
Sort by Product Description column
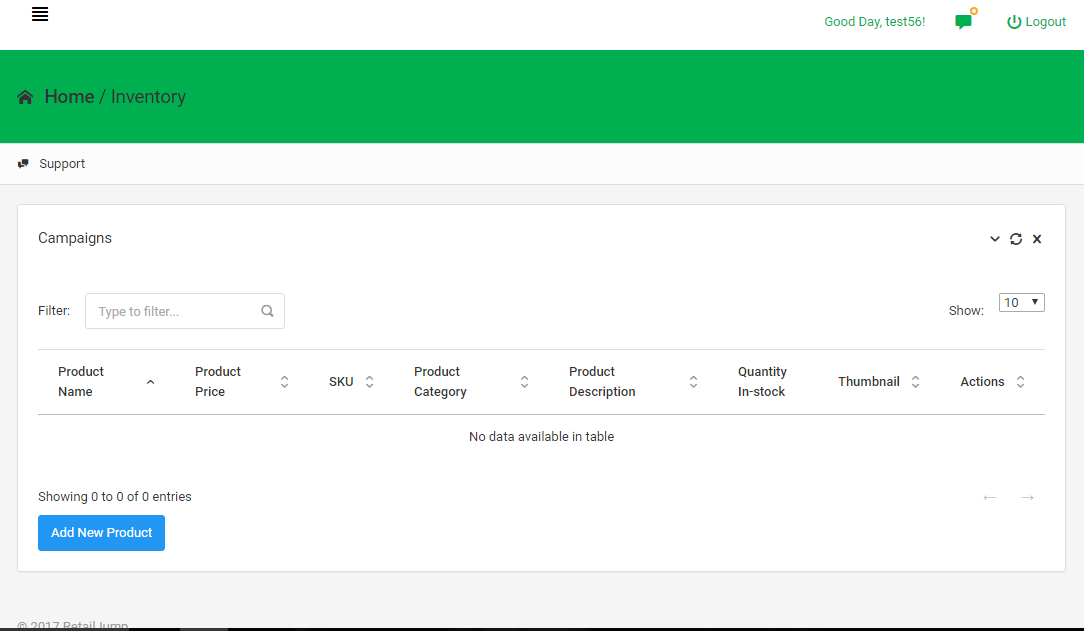click(x=633, y=382)
